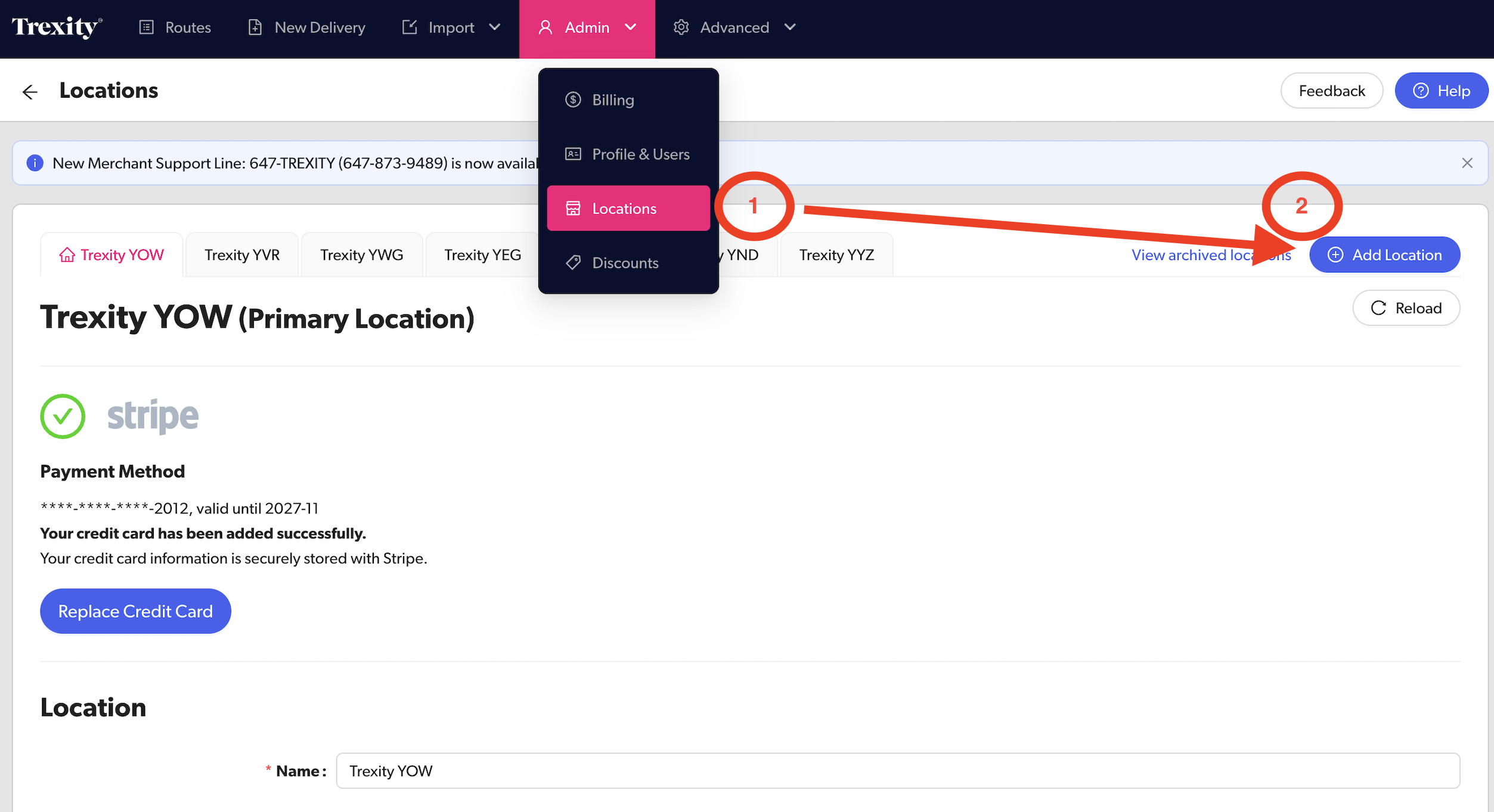The image size is (1494, 812).
Task: Click the masked card number ending 2012
Action: 114,508
